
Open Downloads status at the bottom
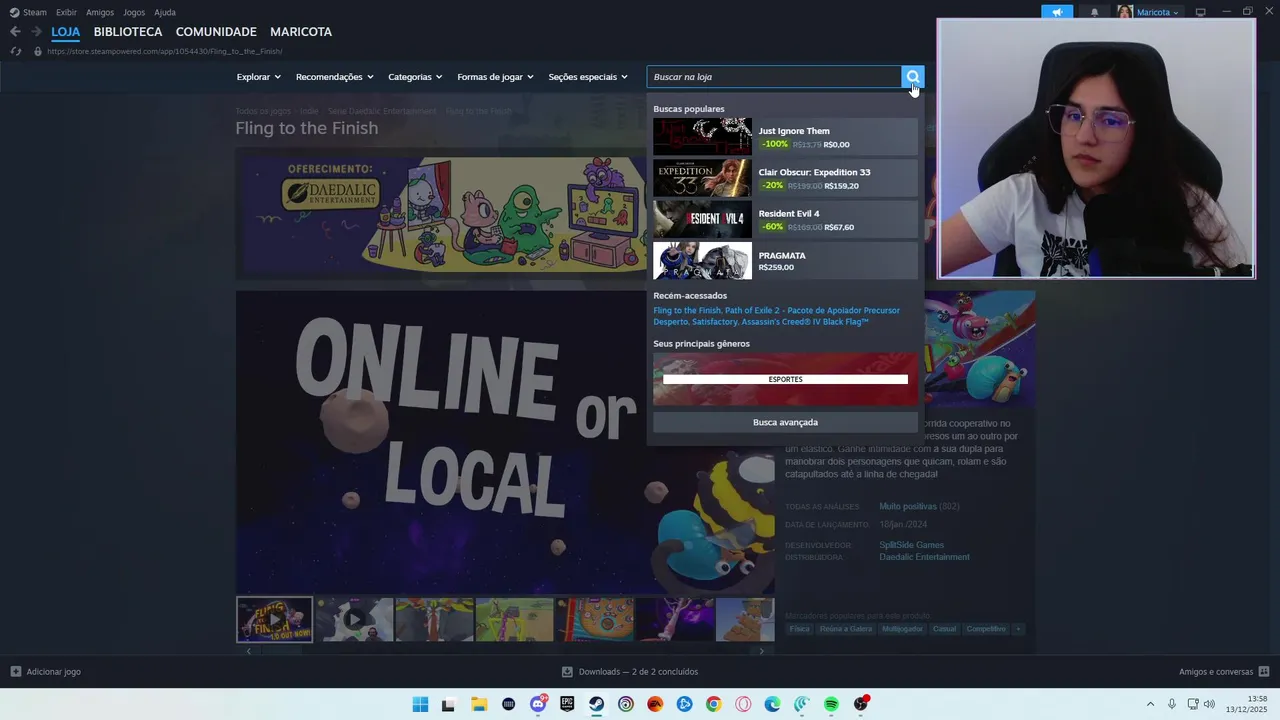[x=630, y=672]
